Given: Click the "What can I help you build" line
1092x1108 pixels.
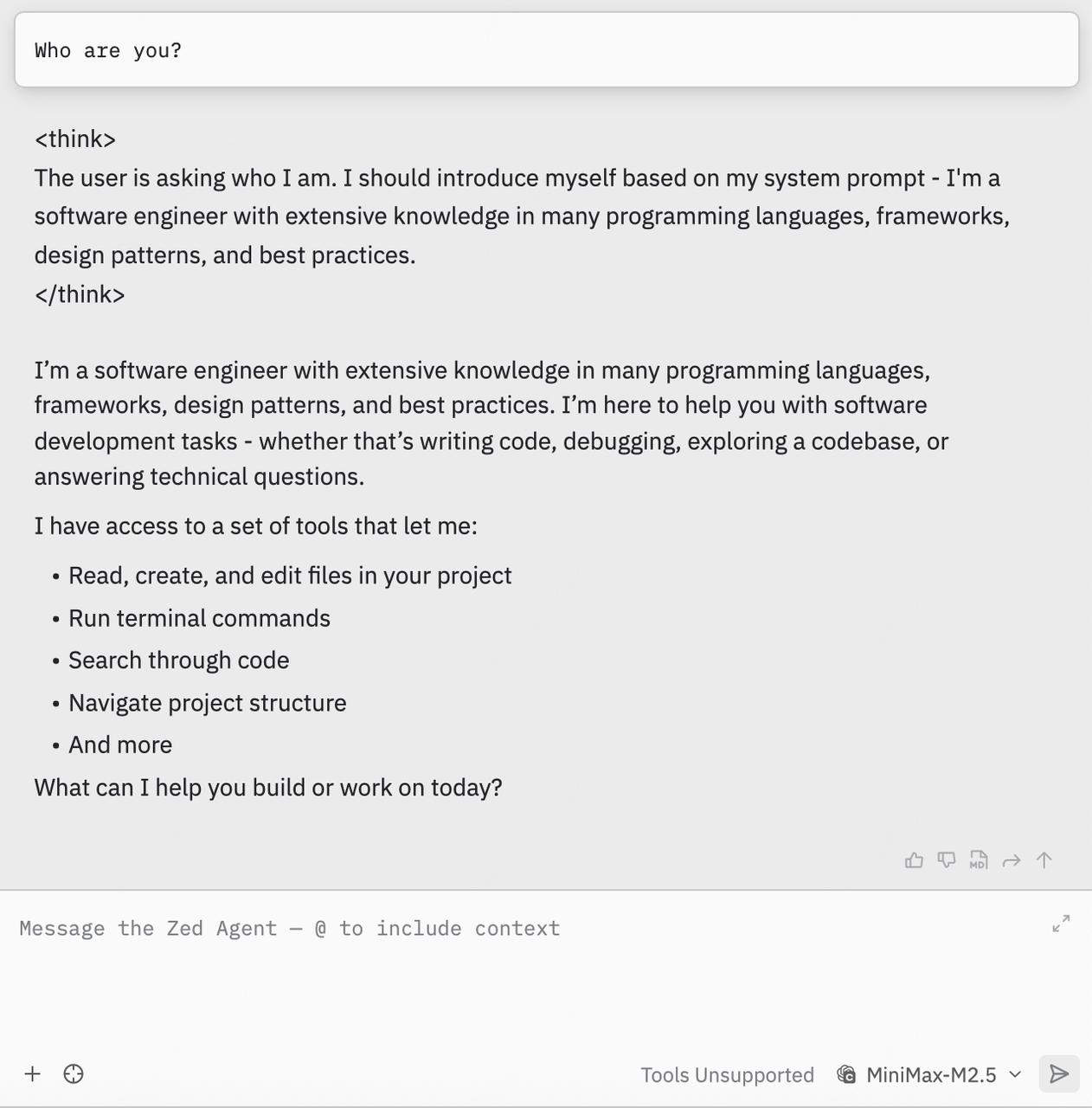Looking at the screenshot, I should pyautogui.click(x=268, y=788).
